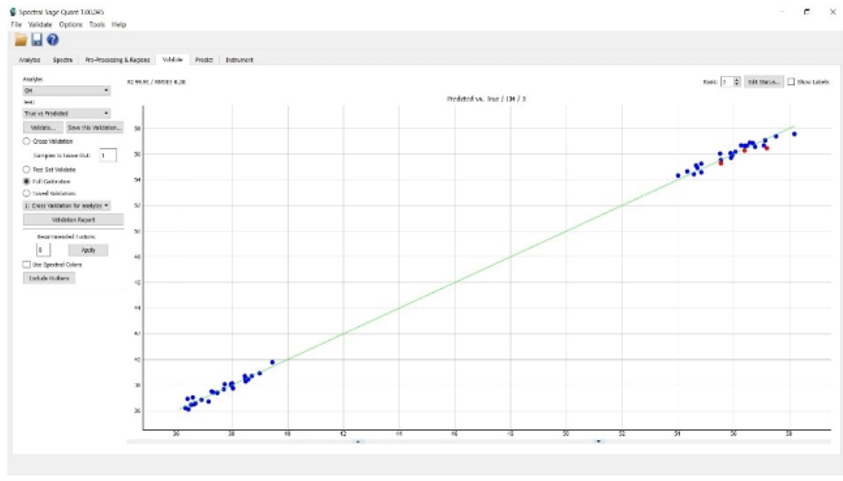Click the left blue range handle below x-axis
The width and height of the screenshot is (843, 481).
(358, 441)
